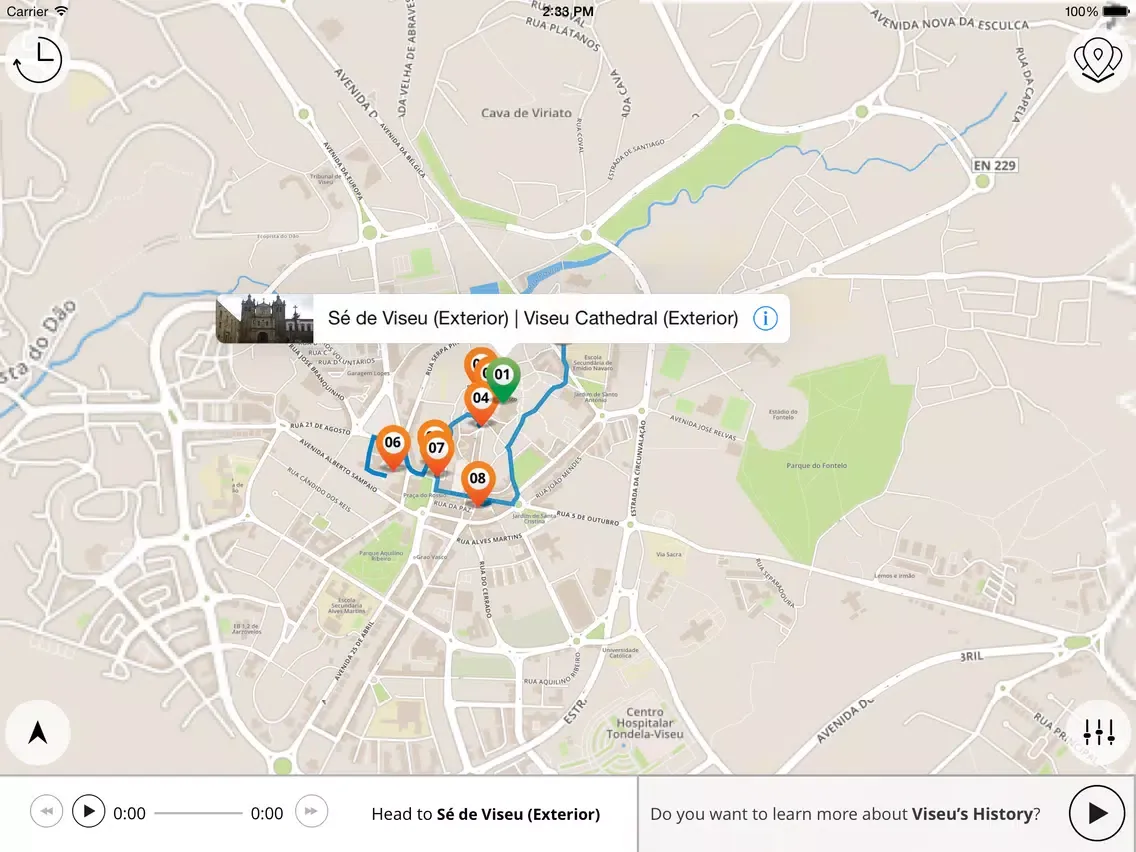Tap the Sé de Viseu callout title
This screenshot has height=852, width=1136.
[532, 319]
